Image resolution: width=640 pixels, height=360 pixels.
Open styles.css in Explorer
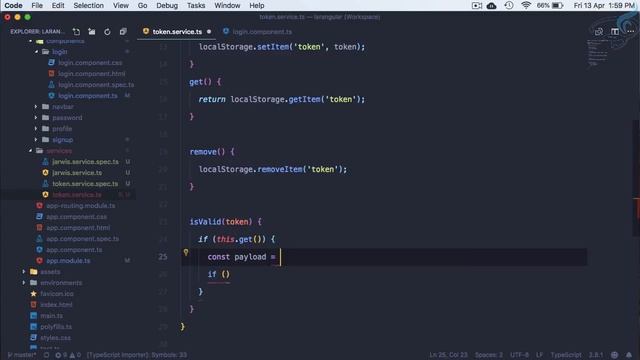click(55, 338)
